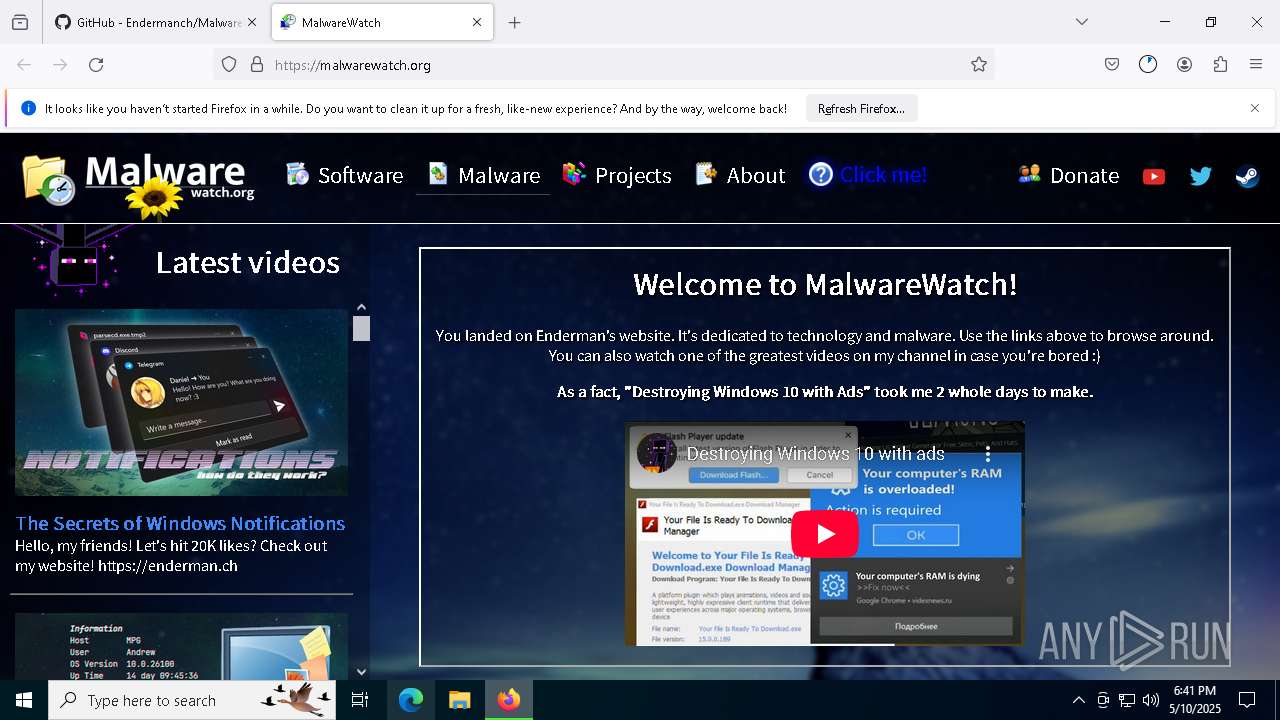Click the 'Welcome to MalwareWatch!' heading

point(825,284)
